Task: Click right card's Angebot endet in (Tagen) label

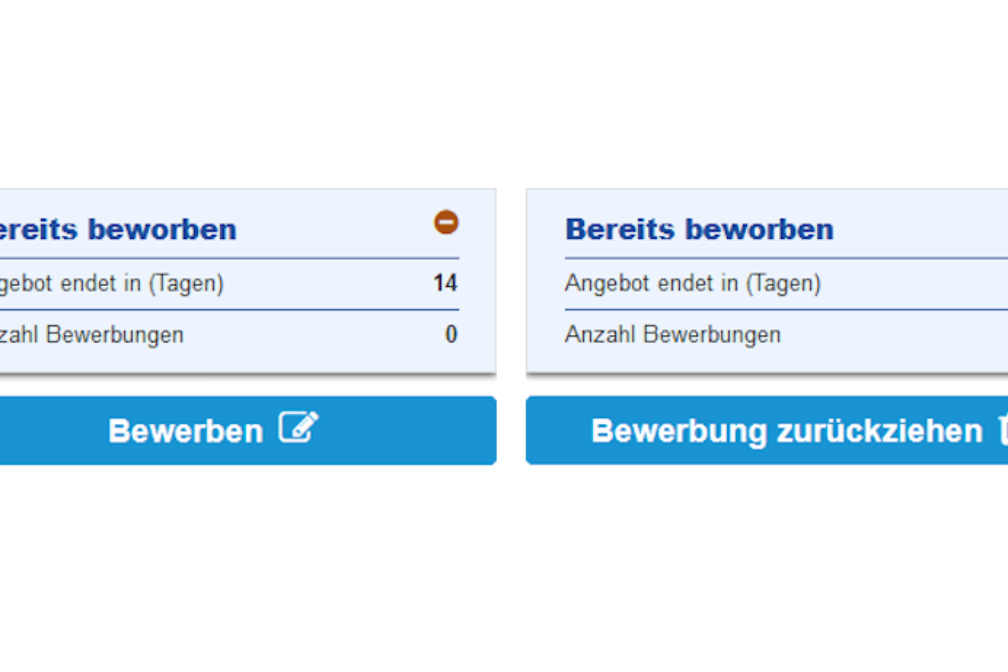Action: tap(693, 284)
